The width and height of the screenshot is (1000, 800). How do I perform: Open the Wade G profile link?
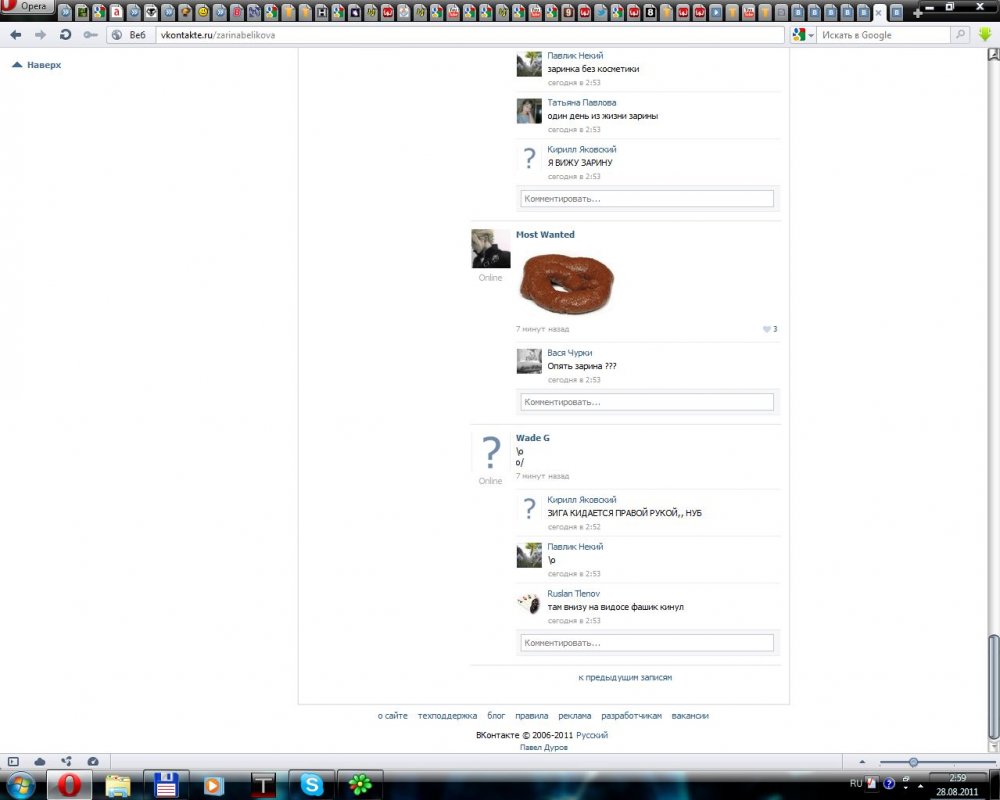coord(533,438)
